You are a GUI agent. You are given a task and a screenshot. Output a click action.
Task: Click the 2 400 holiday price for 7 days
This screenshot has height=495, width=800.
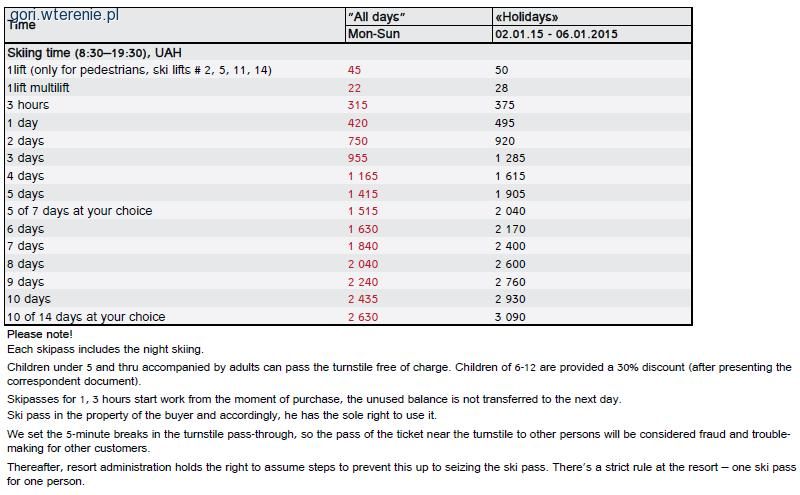pyautogui.click(x=510, y=246)
